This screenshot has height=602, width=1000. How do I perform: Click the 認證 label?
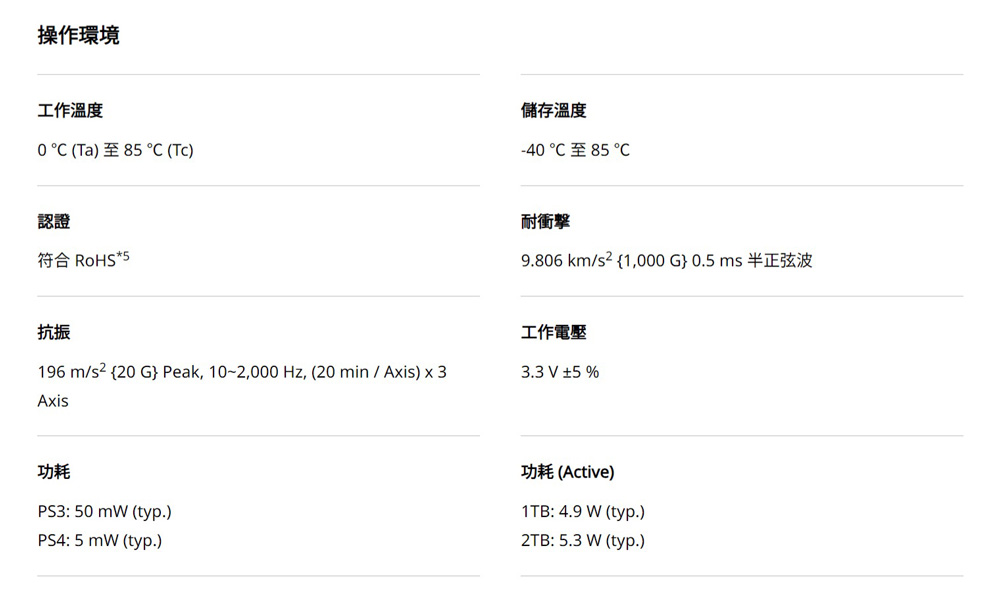[54, 221]
